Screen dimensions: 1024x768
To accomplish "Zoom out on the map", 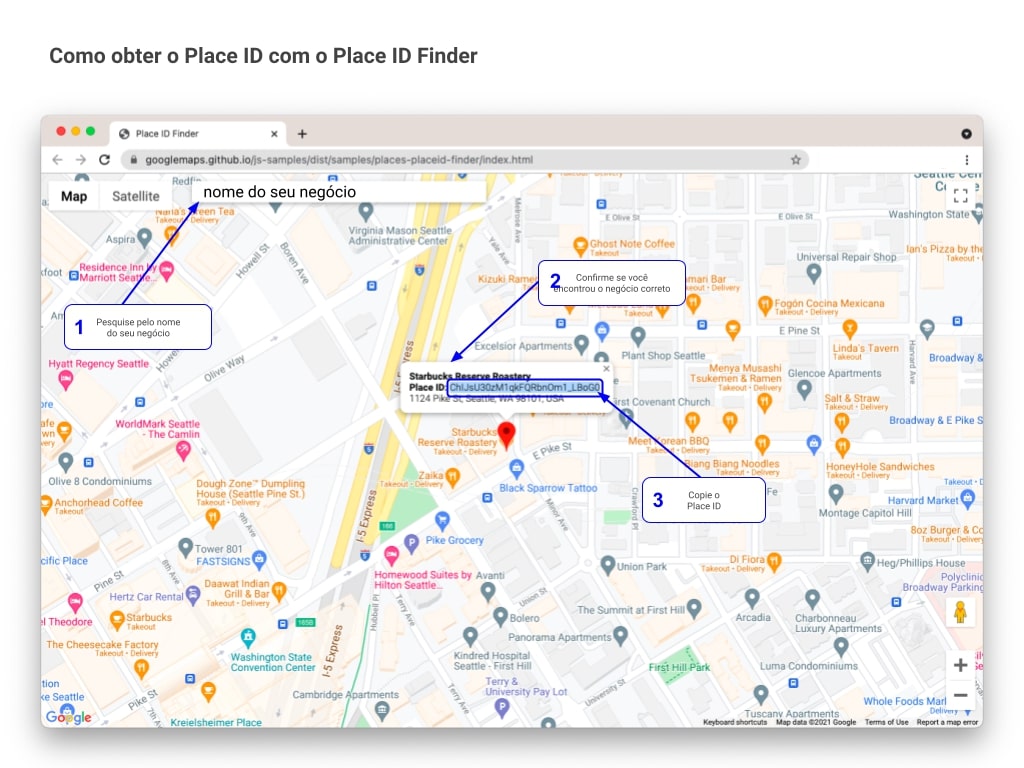I will [960, 695].
